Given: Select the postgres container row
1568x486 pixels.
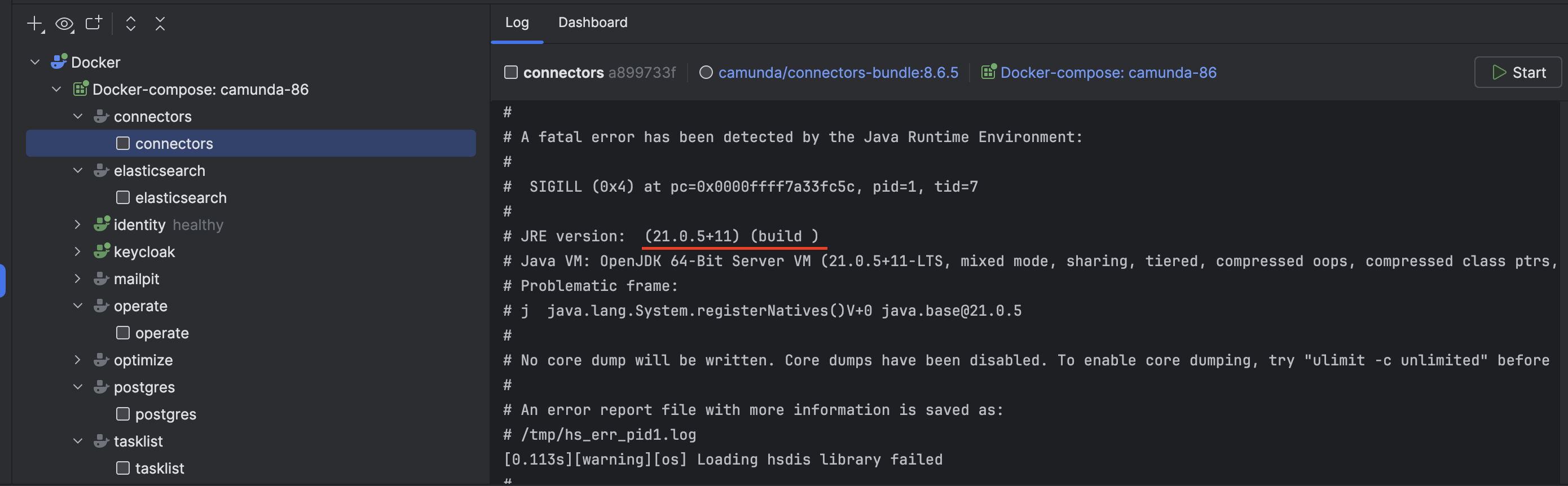Looking at the screenshot, I should tap(251, 414).
